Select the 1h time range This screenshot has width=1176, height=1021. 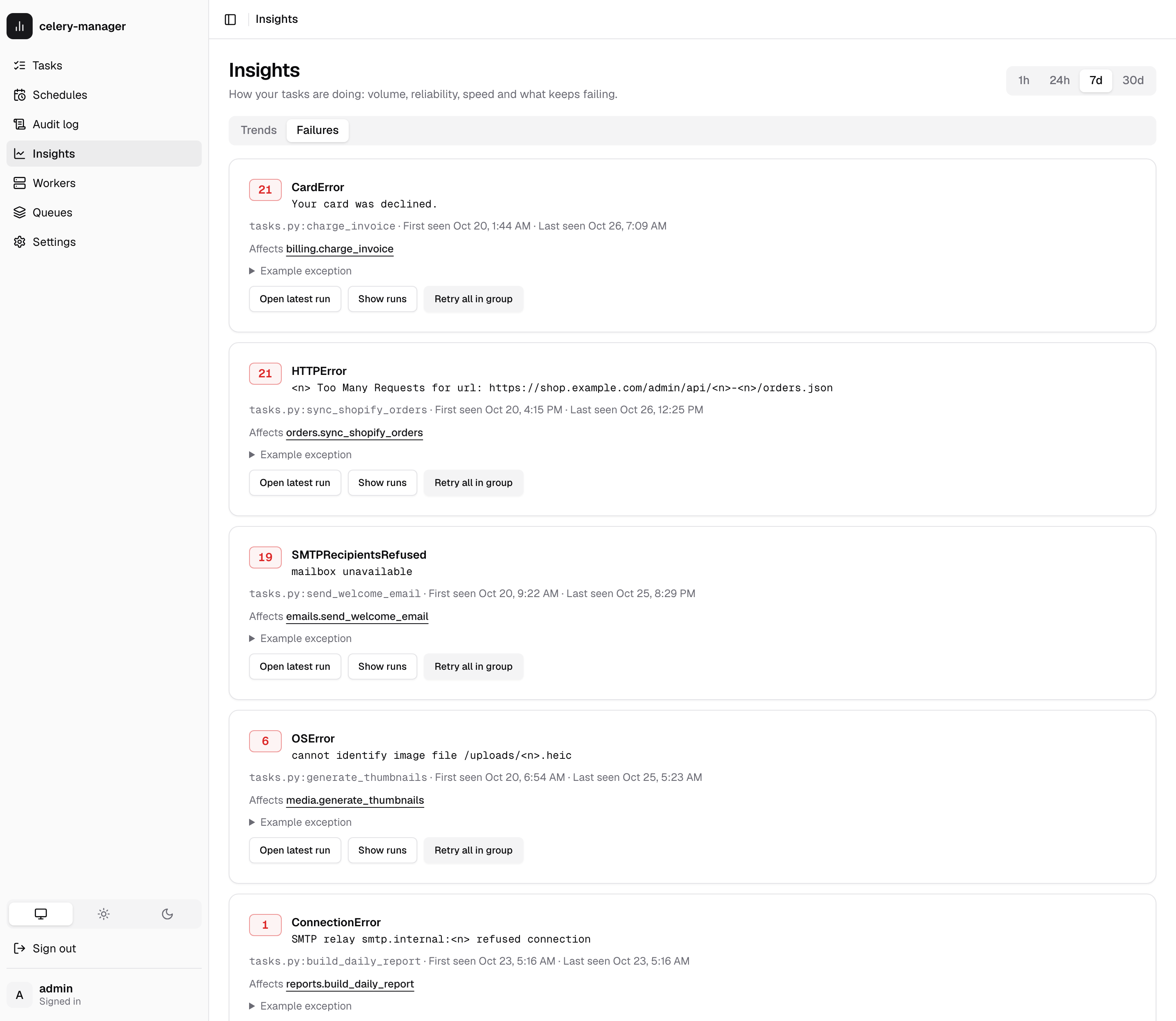point(1024,80)
